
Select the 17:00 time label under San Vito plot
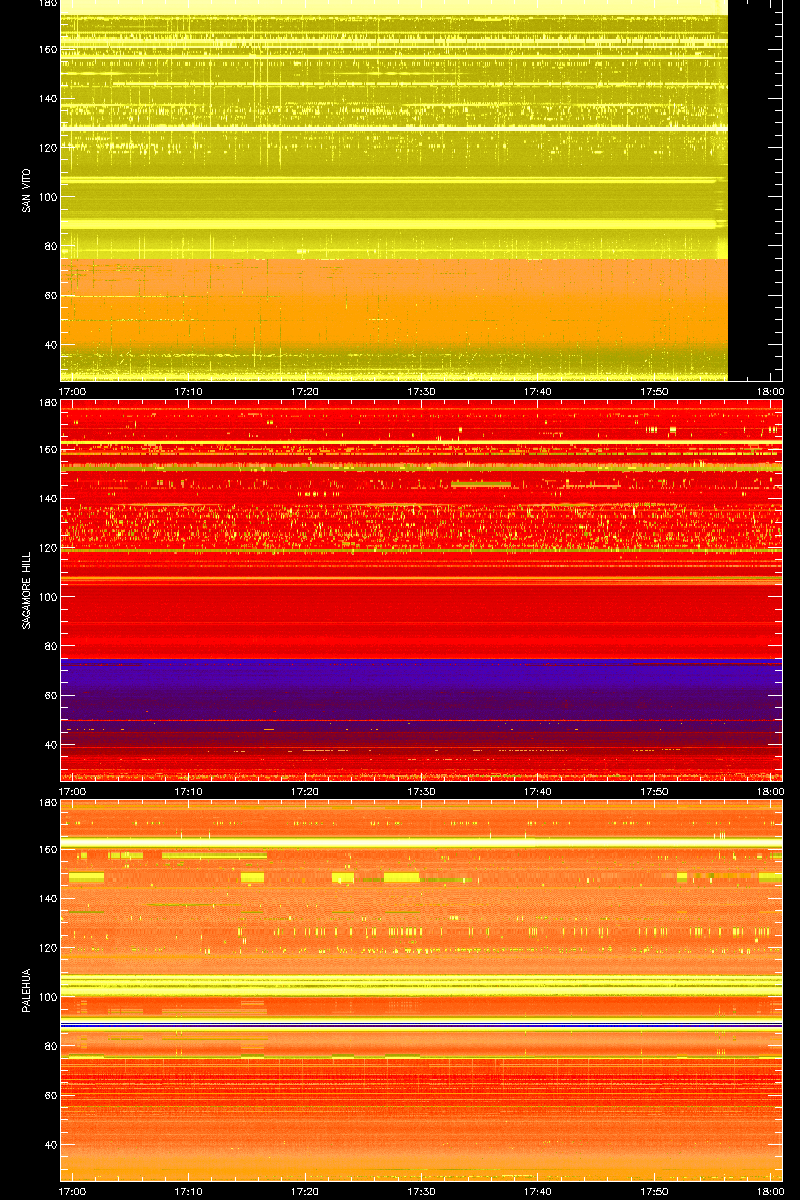pyautogui.click(x=72, y=391)
